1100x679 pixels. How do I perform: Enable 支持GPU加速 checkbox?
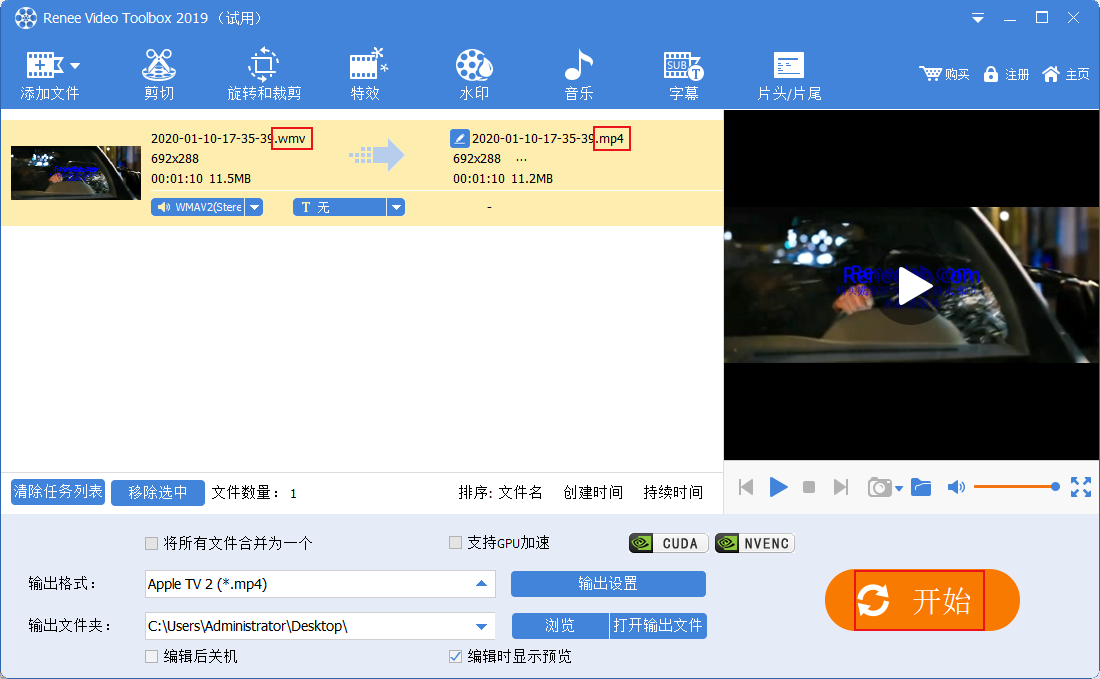tap(455, 542)
